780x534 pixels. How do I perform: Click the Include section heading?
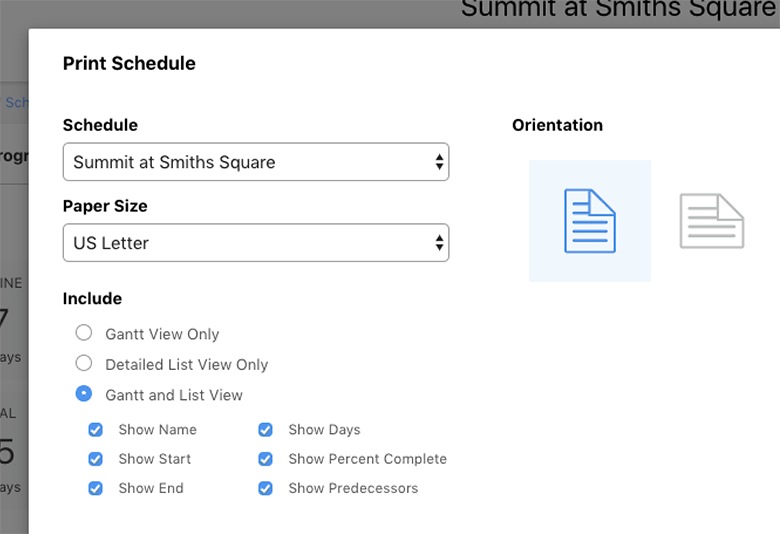[92, 298]
